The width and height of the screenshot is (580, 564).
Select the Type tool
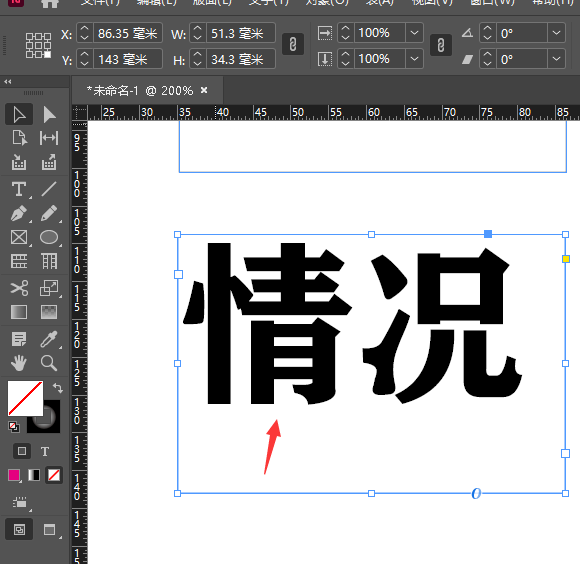tap(19, 189)
